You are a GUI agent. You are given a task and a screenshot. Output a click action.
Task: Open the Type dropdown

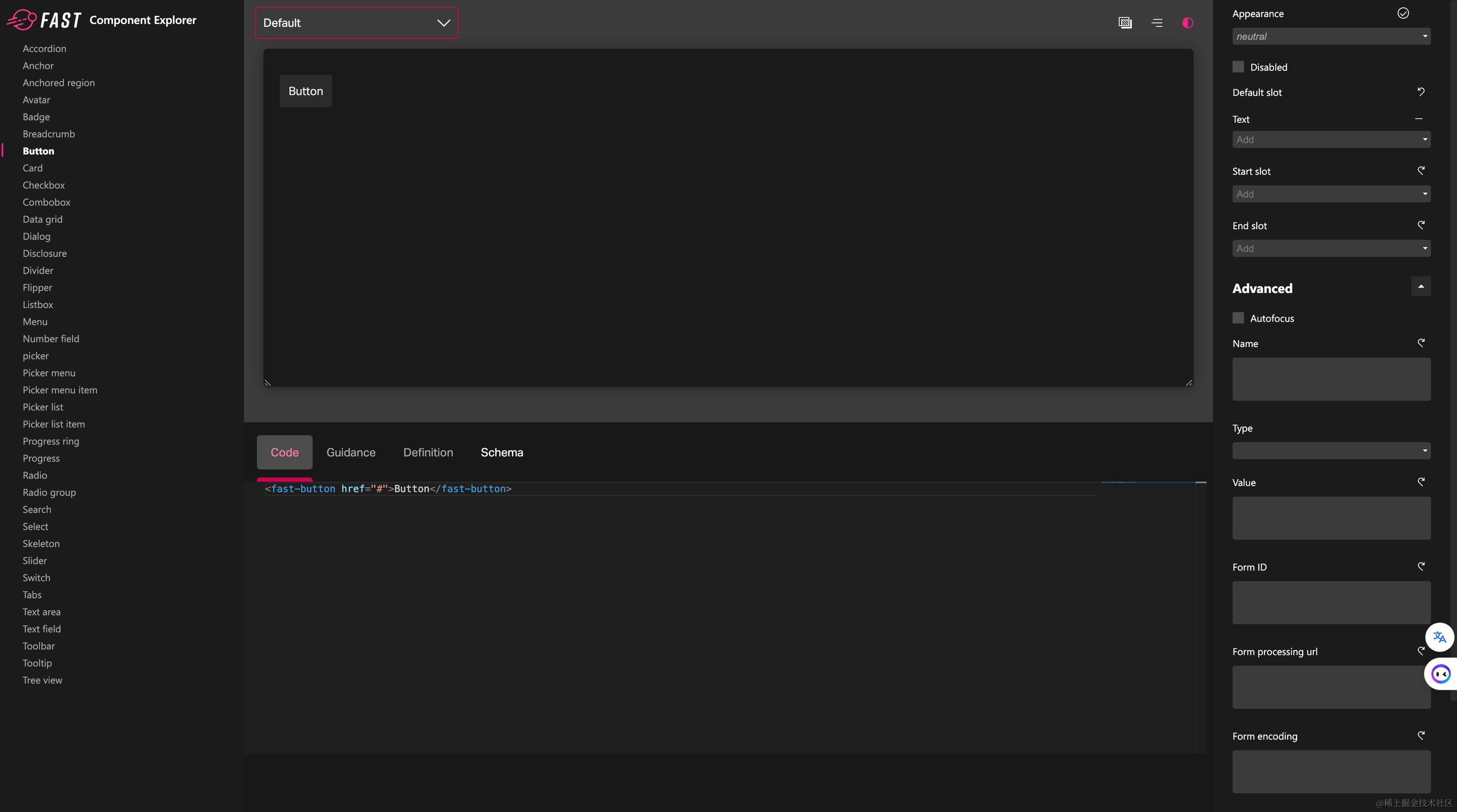pyautogui.click(x=1331, y=451)
